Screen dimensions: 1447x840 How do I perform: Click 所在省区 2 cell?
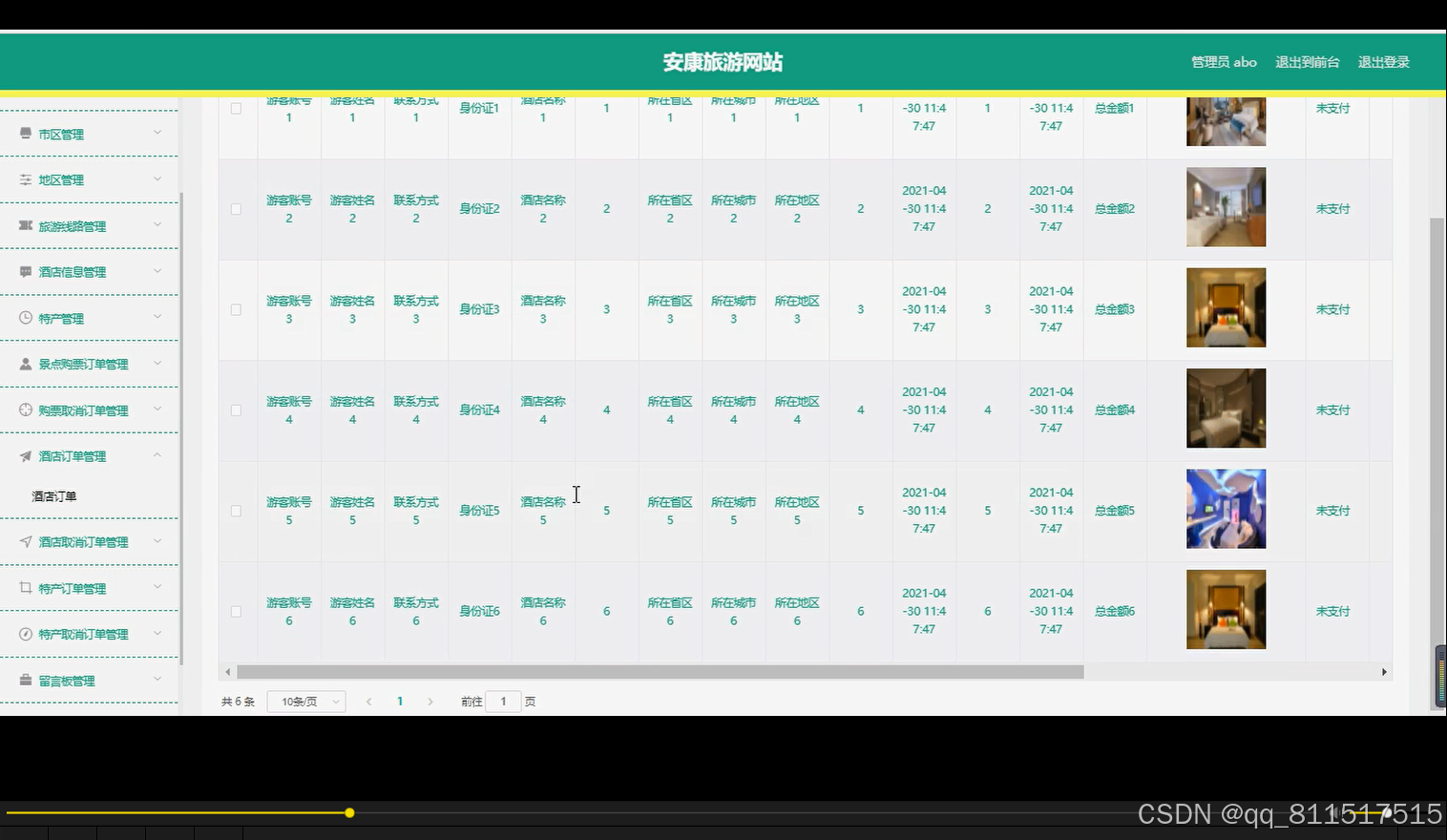(670, 209)
